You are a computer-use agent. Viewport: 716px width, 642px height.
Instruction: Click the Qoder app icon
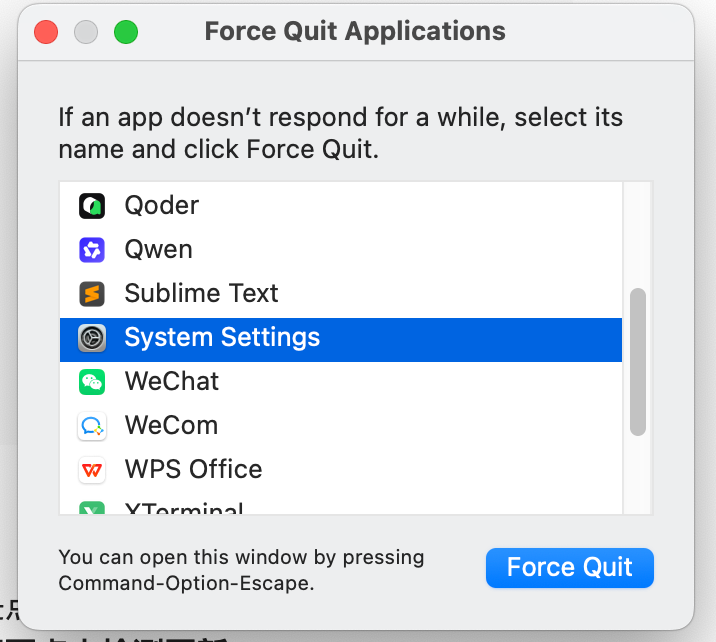pyautogui.click(x=92, y=206)
